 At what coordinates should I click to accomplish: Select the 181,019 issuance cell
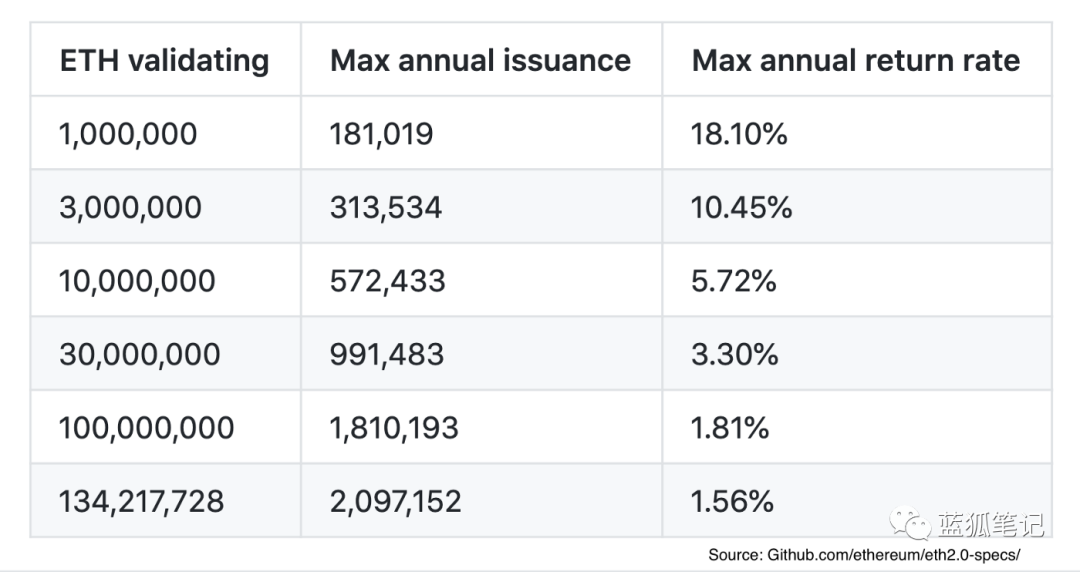[381, 134]
